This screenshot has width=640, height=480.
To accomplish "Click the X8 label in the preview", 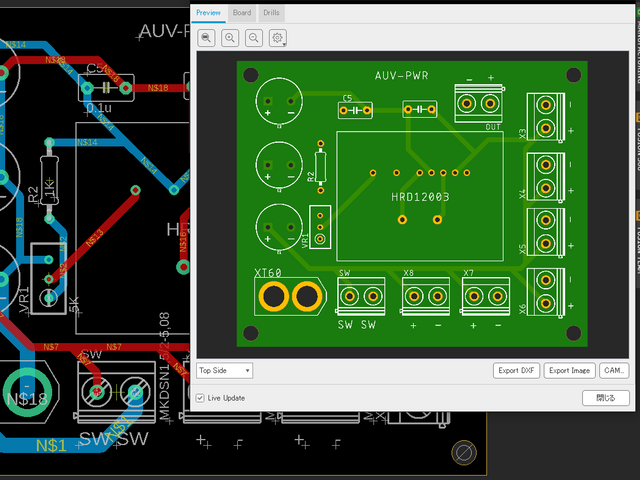I will [408, 273].
